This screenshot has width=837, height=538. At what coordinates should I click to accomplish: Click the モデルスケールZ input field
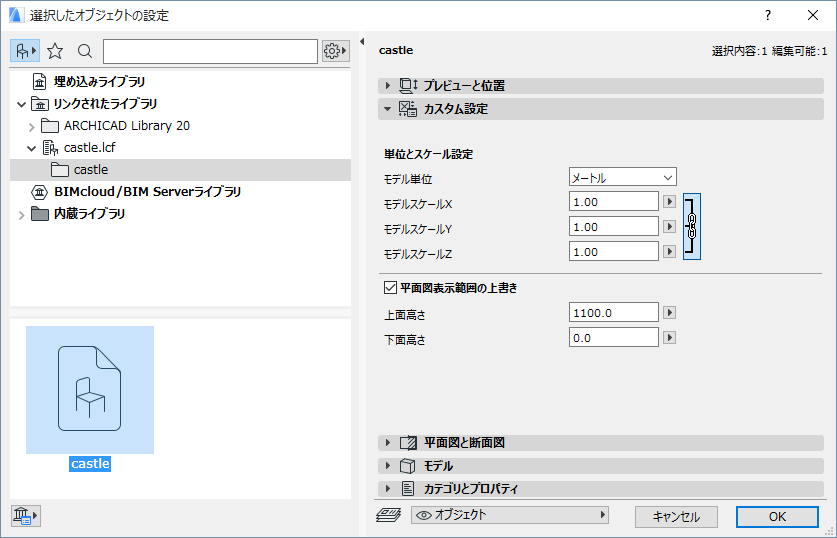click(613, 252)
